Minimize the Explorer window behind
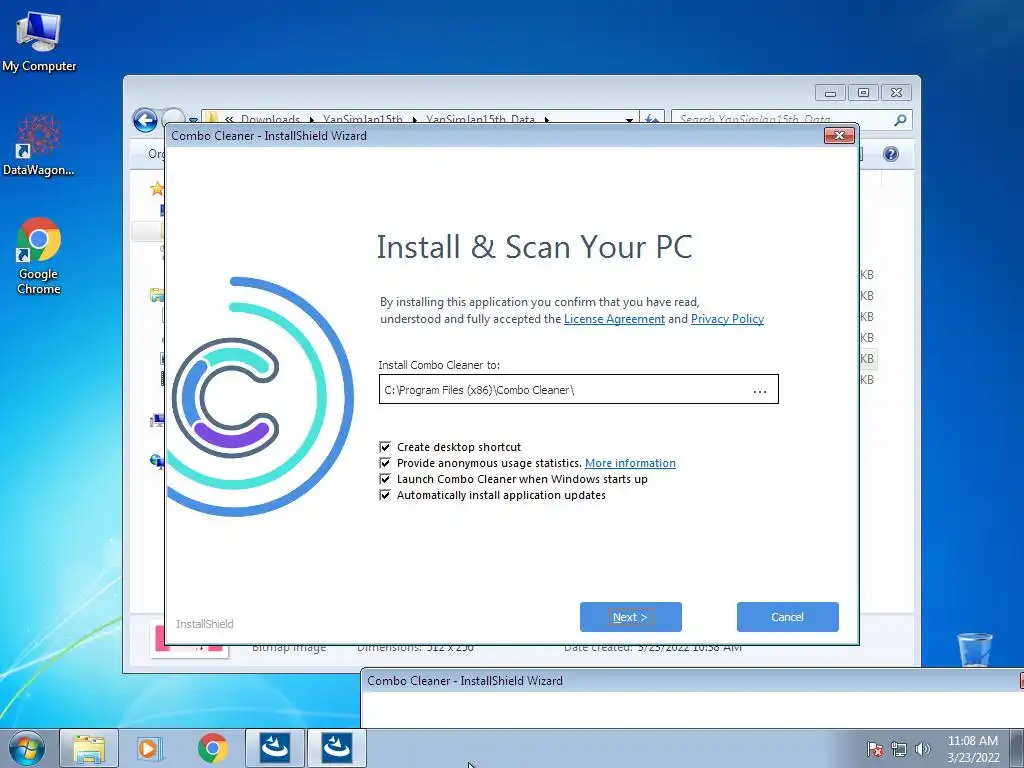The height and width of the screenshot is (768, 1024). pyautogui.click(x=830, y=93)
